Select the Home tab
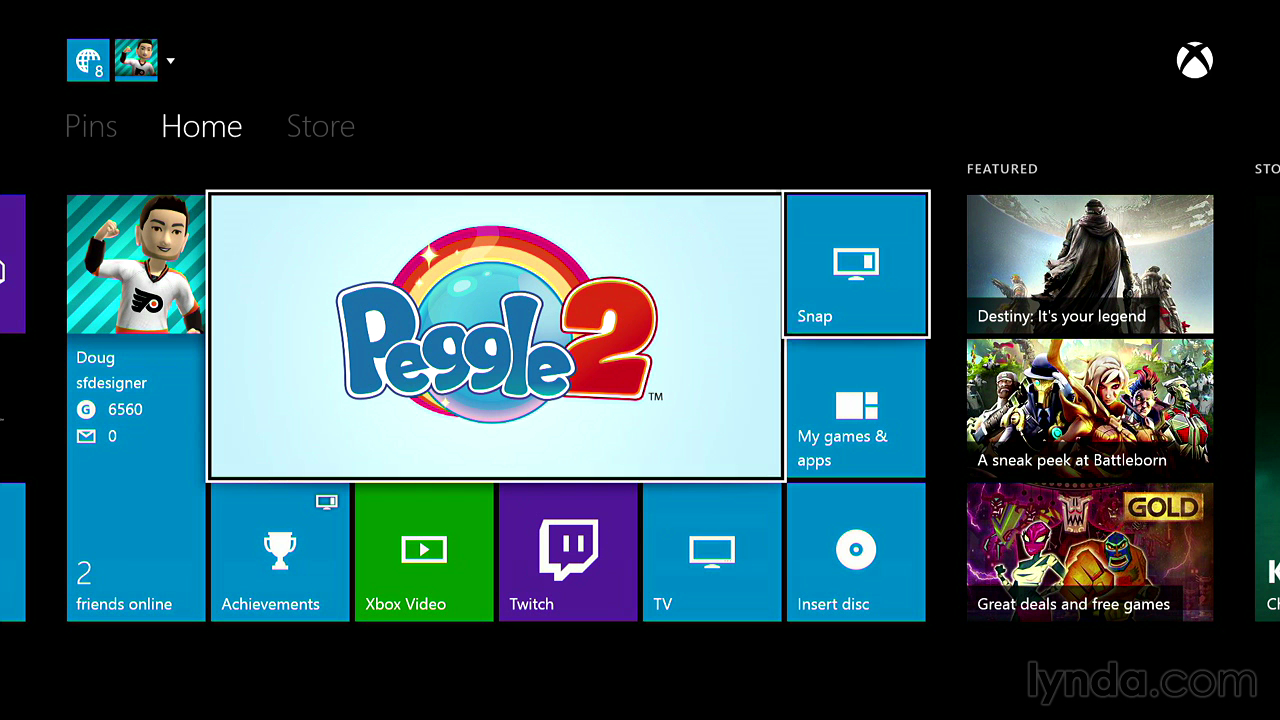1280x720 pixels. [202, 126]
